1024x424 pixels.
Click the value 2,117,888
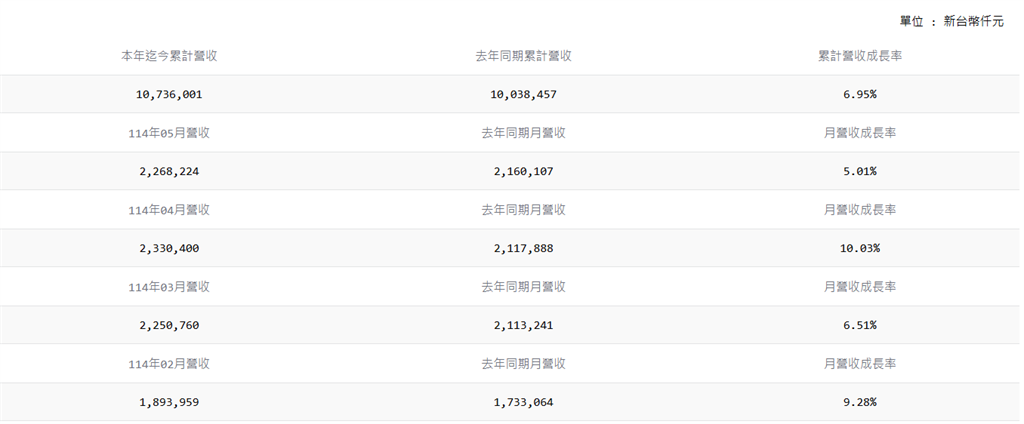523,249
